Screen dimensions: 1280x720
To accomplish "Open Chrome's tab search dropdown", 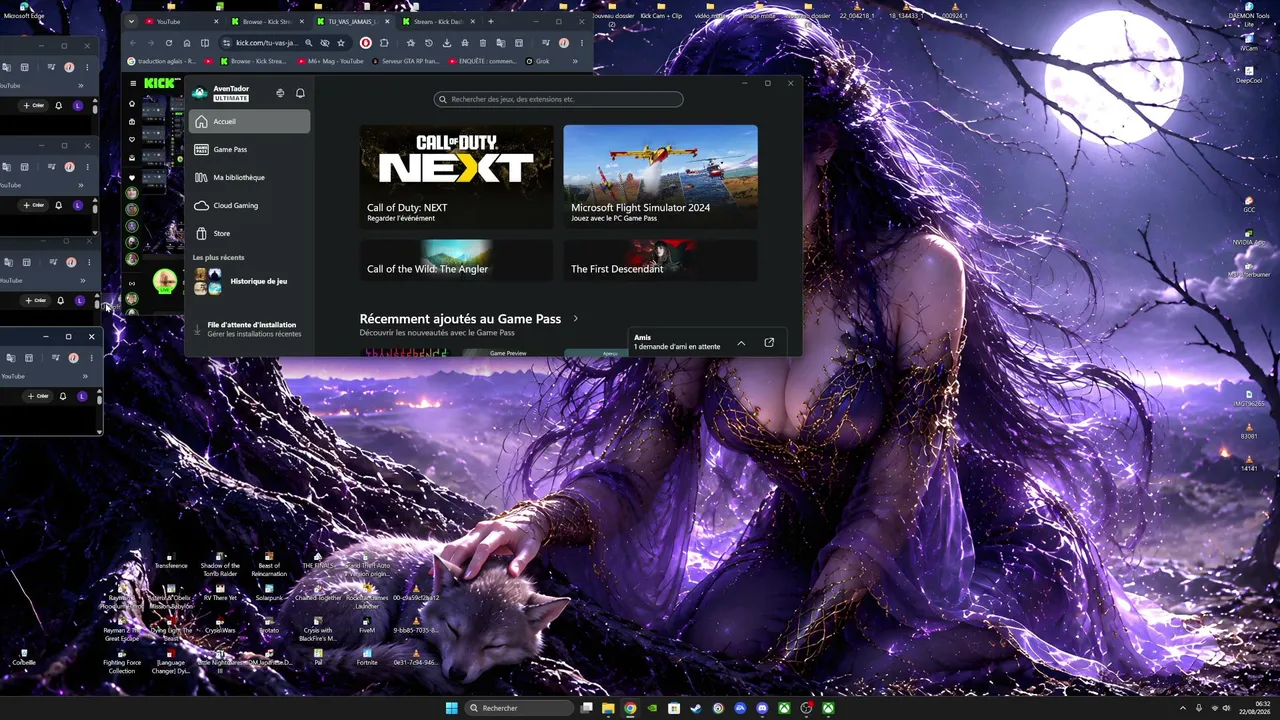I will pos(131,21).
